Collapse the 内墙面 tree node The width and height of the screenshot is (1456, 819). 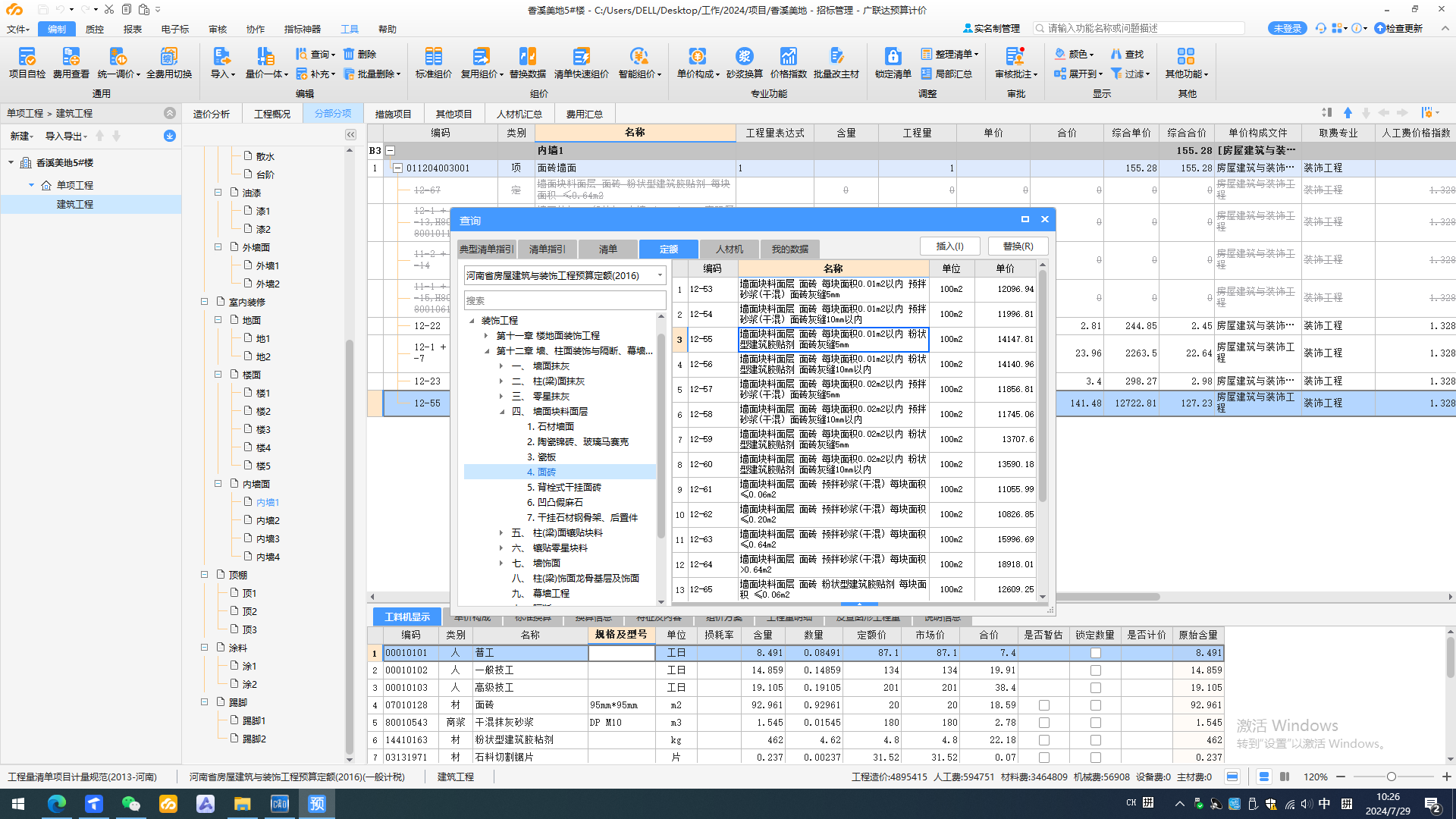pos(218,484)
